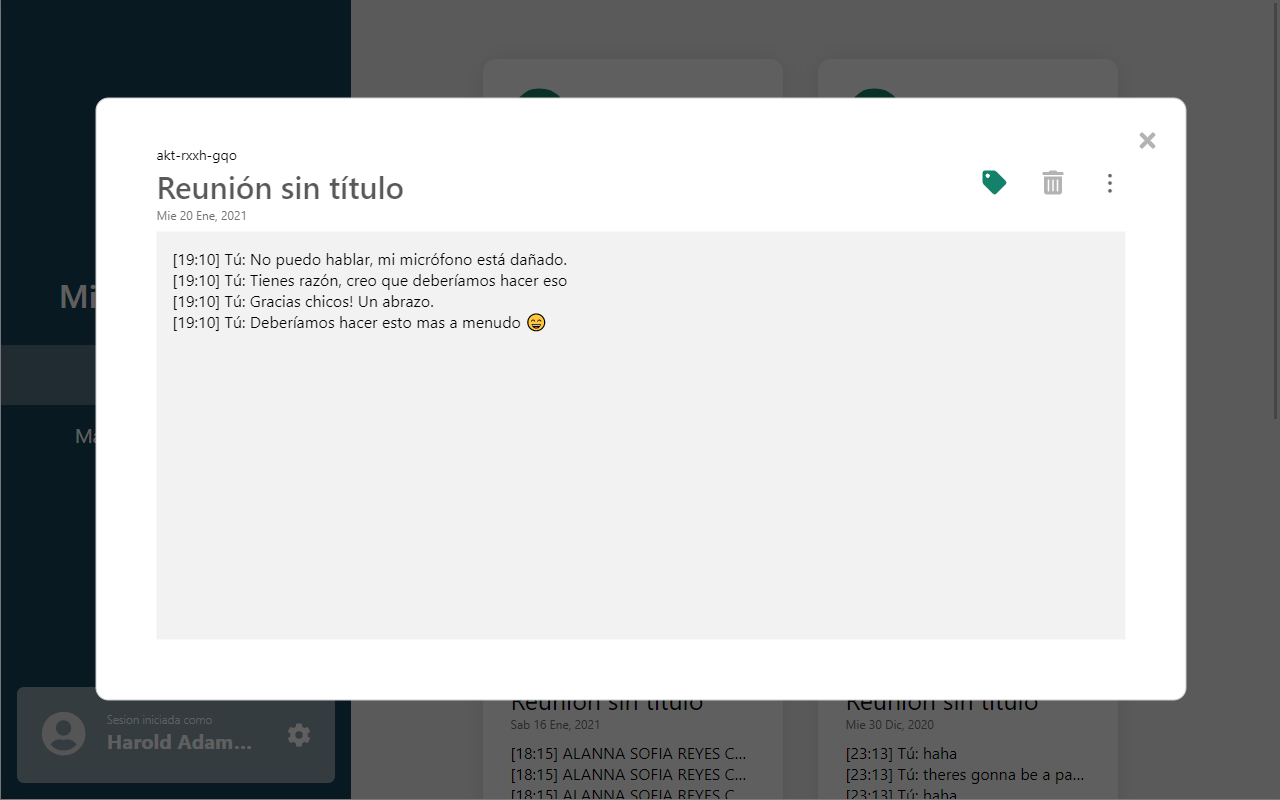Click the date "Mie 20 Ene, 2021"
The image size is (1280, 800).
click(x=202, y=216)
